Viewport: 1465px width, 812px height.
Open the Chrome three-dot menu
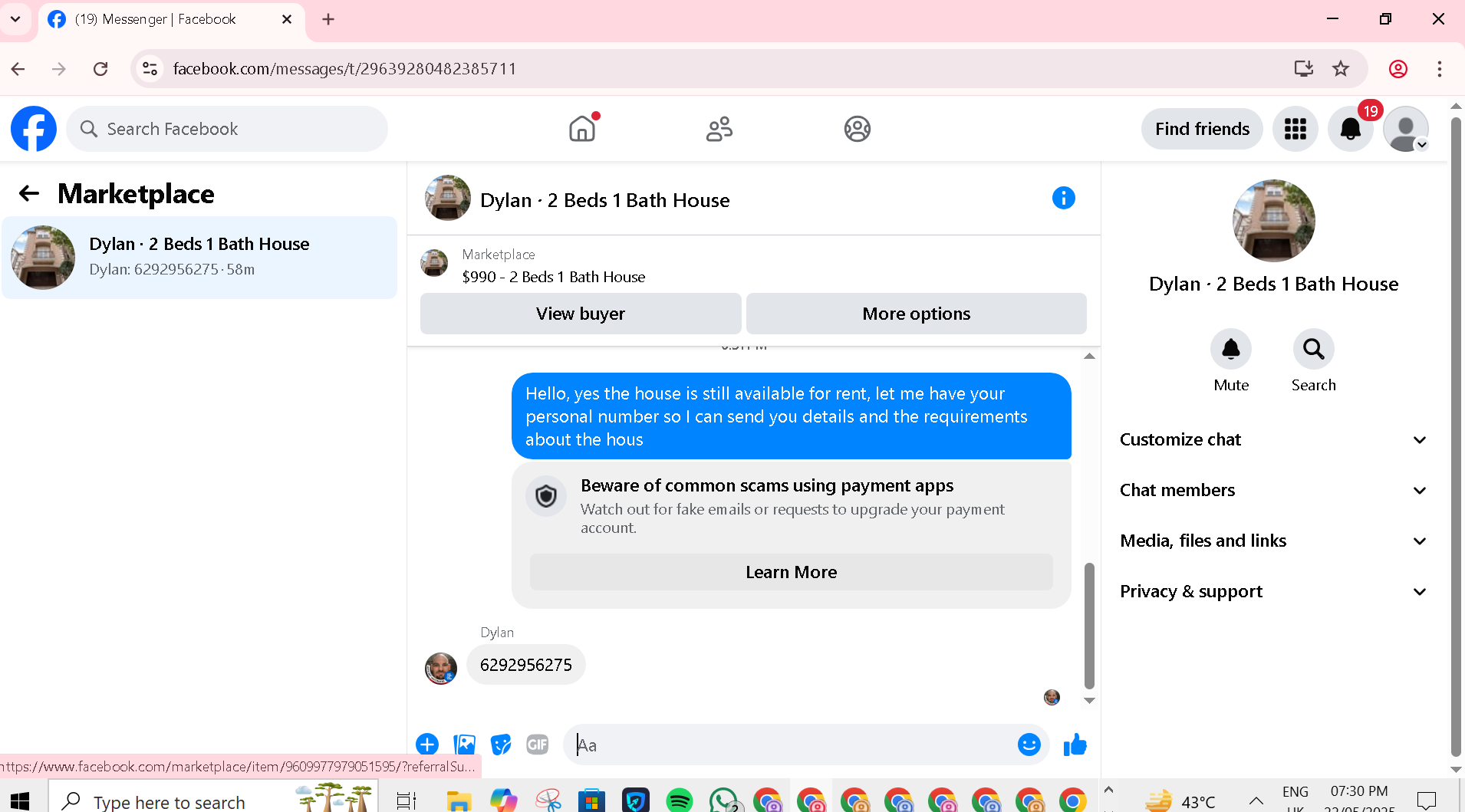(x=1440, y=69)
